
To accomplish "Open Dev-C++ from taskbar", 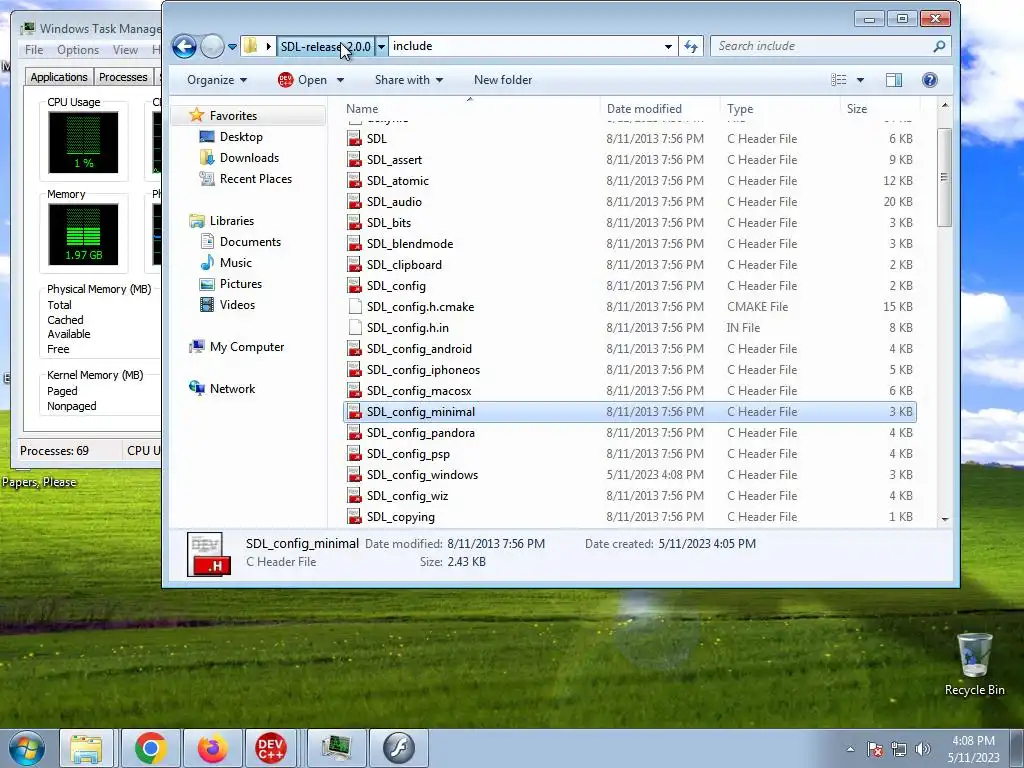I will click(x=270, y=748).
